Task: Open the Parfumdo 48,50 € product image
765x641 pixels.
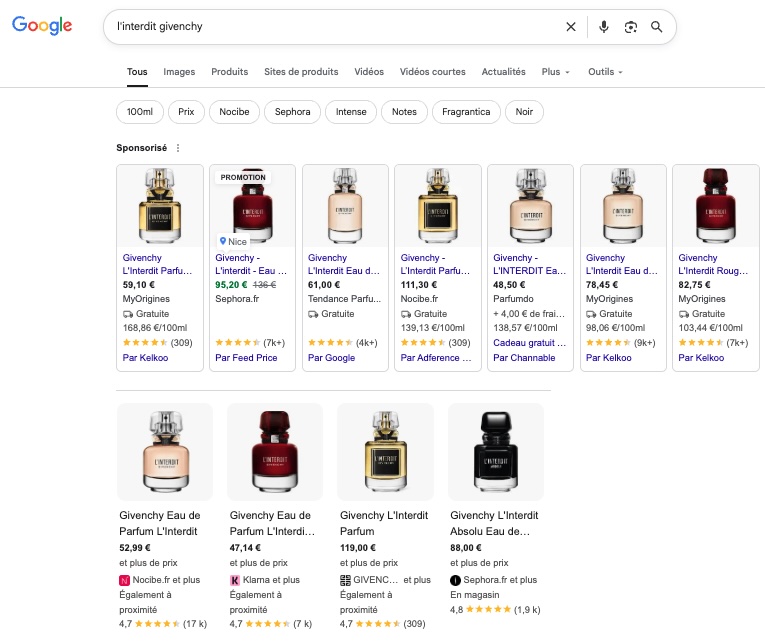Action: click(x=530, y=206)
